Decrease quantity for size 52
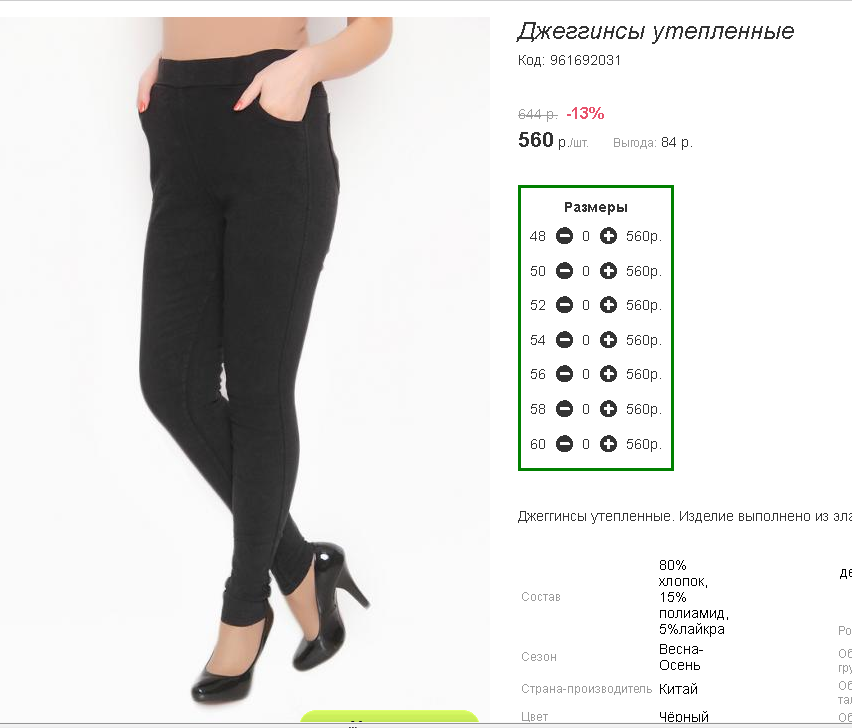The image size is (852, 728). pos(564,305)
